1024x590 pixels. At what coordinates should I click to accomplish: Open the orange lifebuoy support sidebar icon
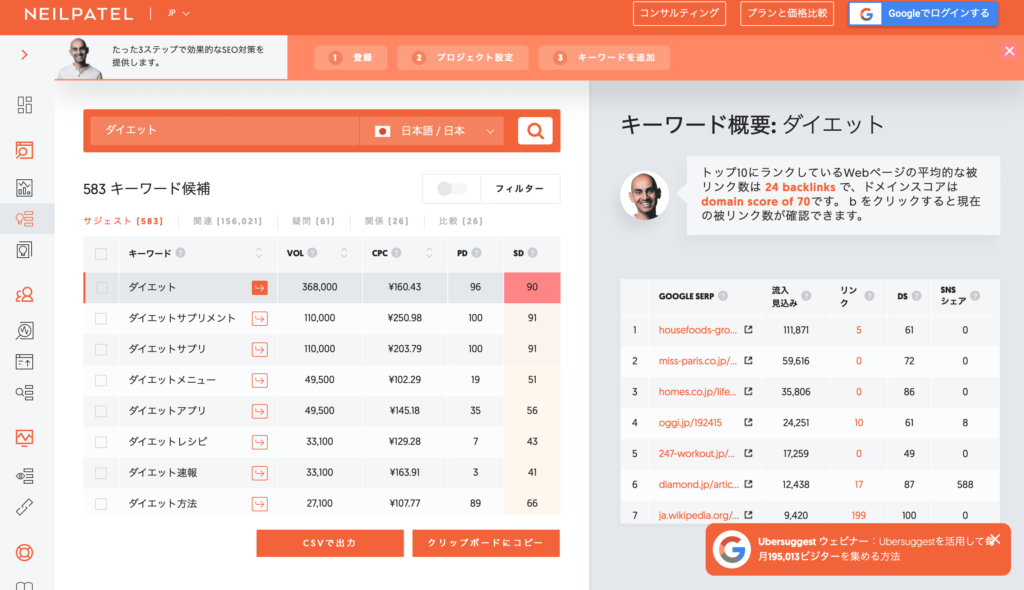24,553
